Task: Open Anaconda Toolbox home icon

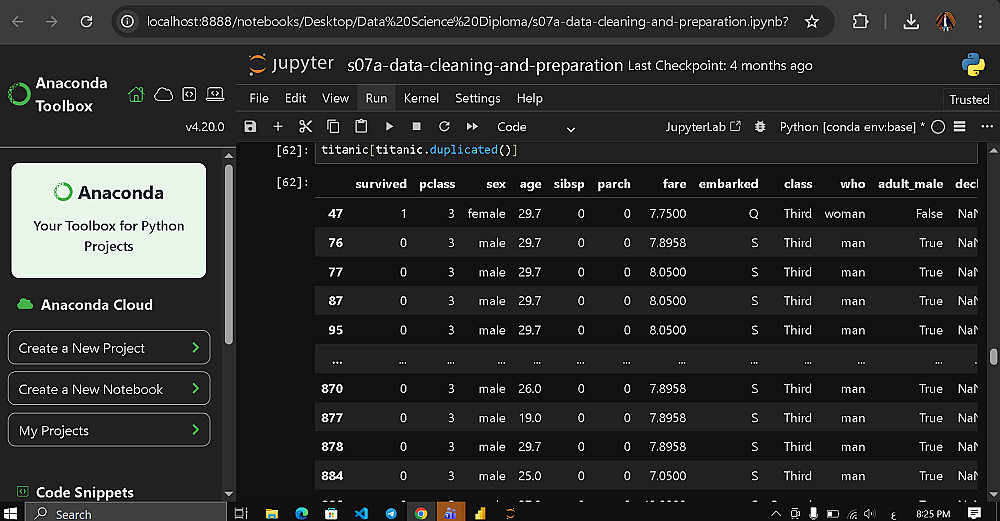Action: point(136,94)
